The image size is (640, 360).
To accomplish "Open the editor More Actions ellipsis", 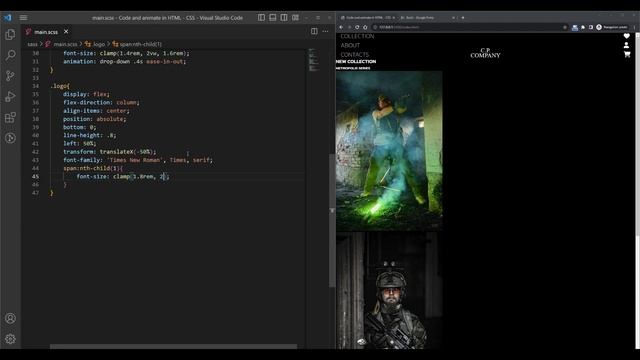I will pyautogui.click(x=325, y=31).
